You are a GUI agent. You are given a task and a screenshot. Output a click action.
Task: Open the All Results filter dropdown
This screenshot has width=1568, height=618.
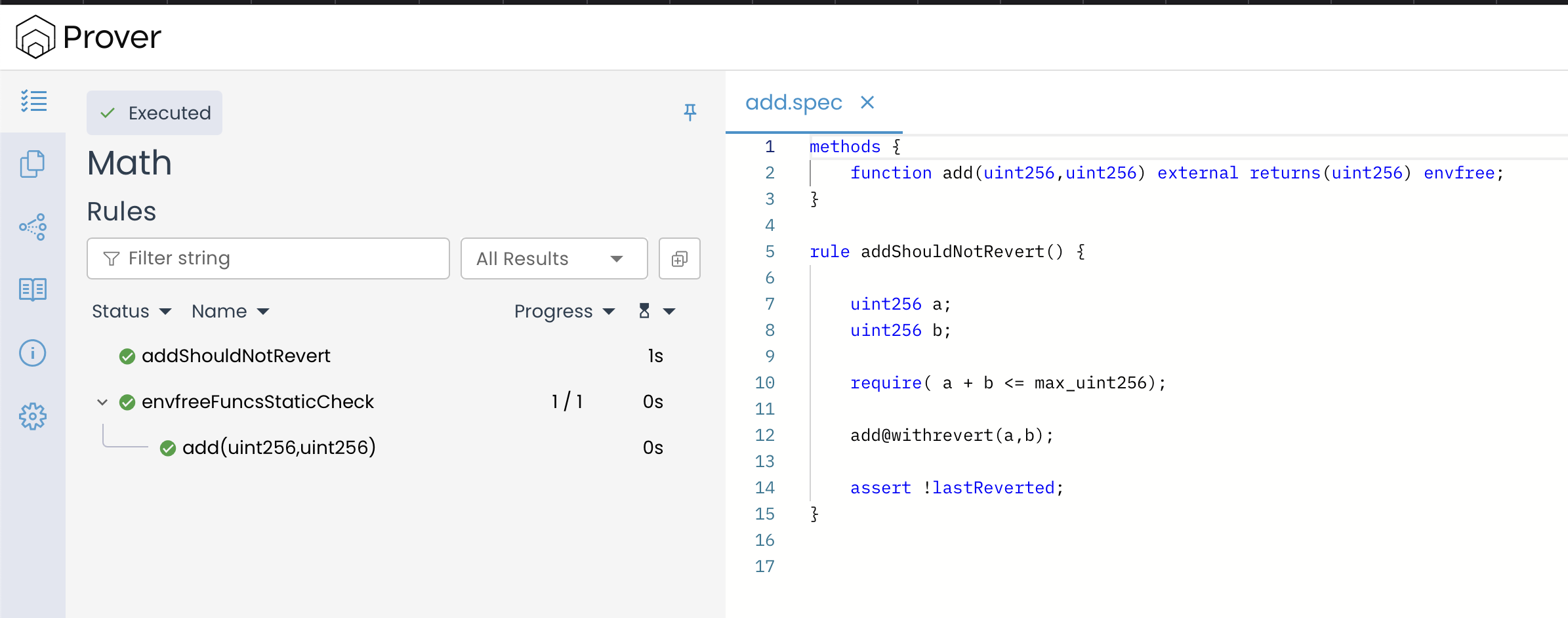tap(553, 258)
